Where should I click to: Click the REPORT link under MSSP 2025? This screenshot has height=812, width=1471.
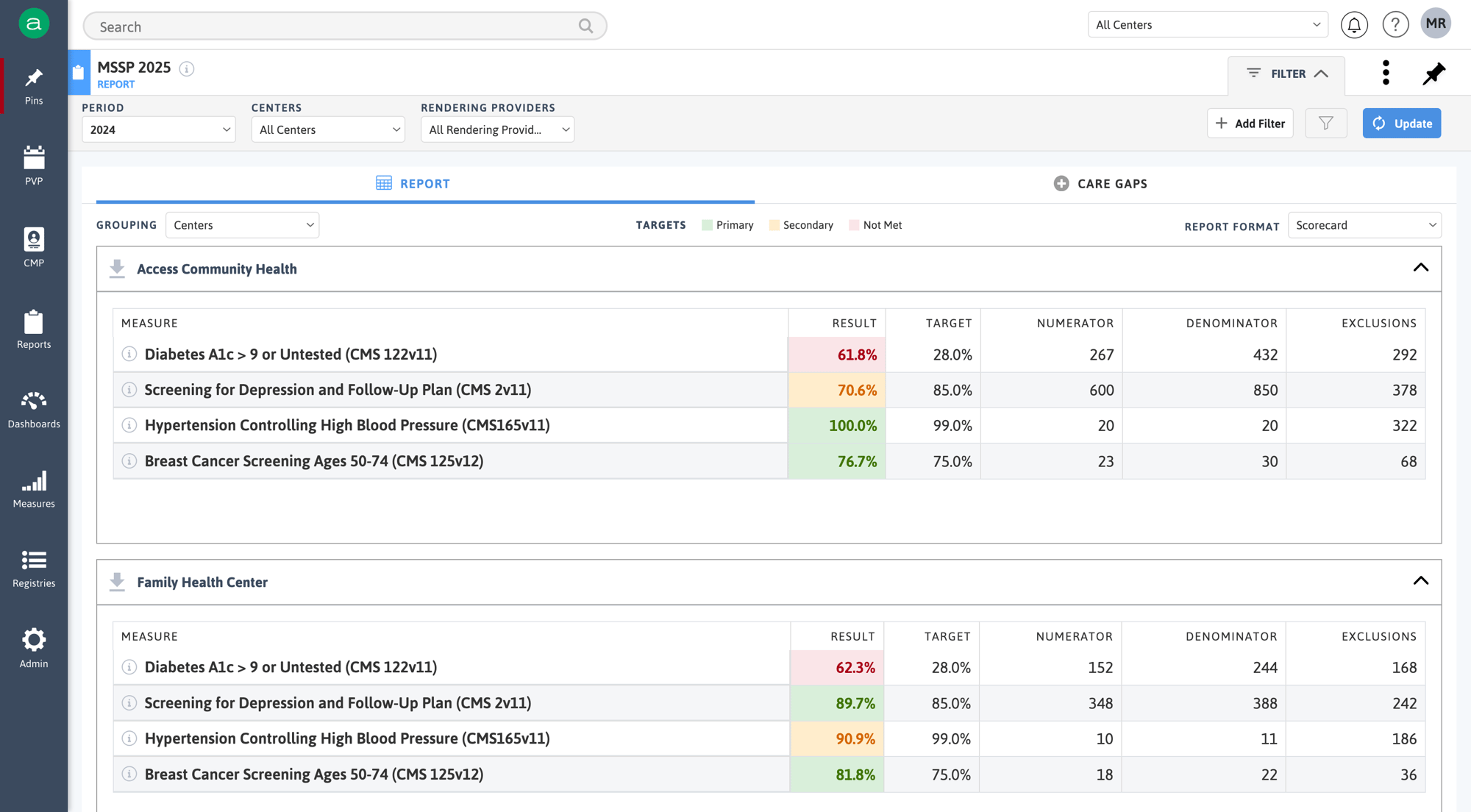[x=116, y=85]
